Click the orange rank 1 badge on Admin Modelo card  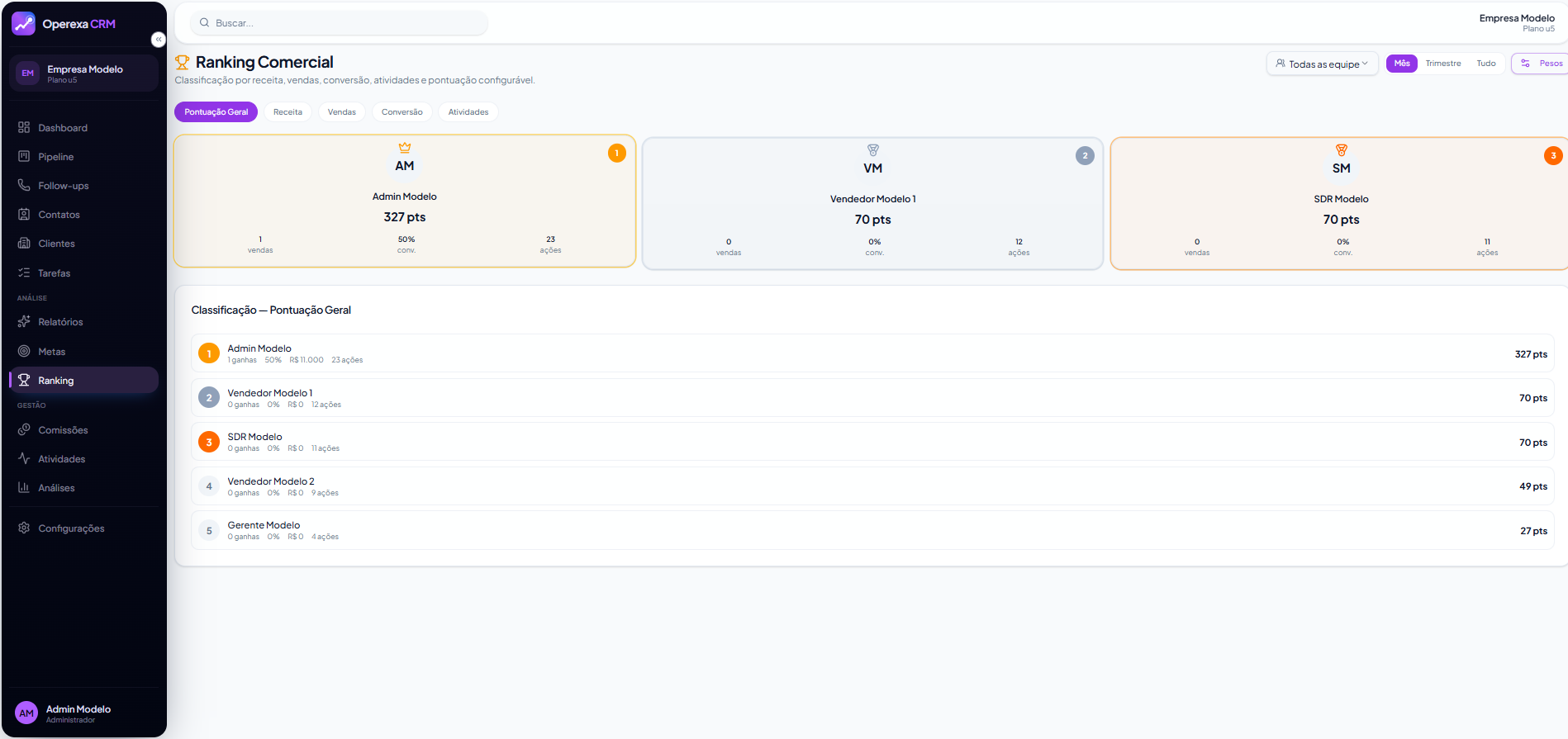[x=616, y=153]
